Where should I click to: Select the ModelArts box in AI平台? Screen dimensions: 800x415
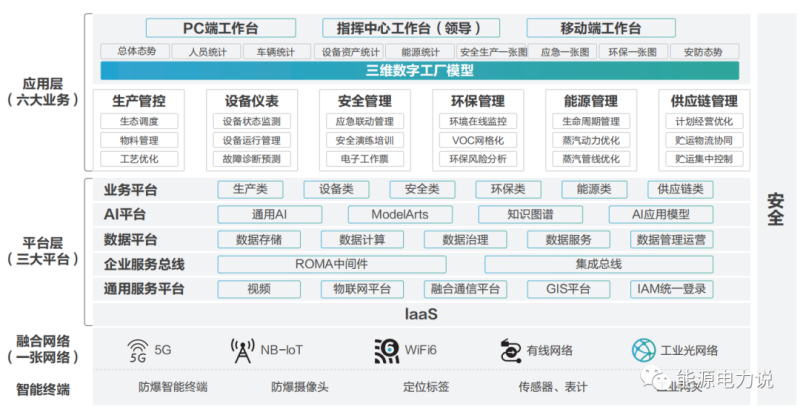click(399, 214)
